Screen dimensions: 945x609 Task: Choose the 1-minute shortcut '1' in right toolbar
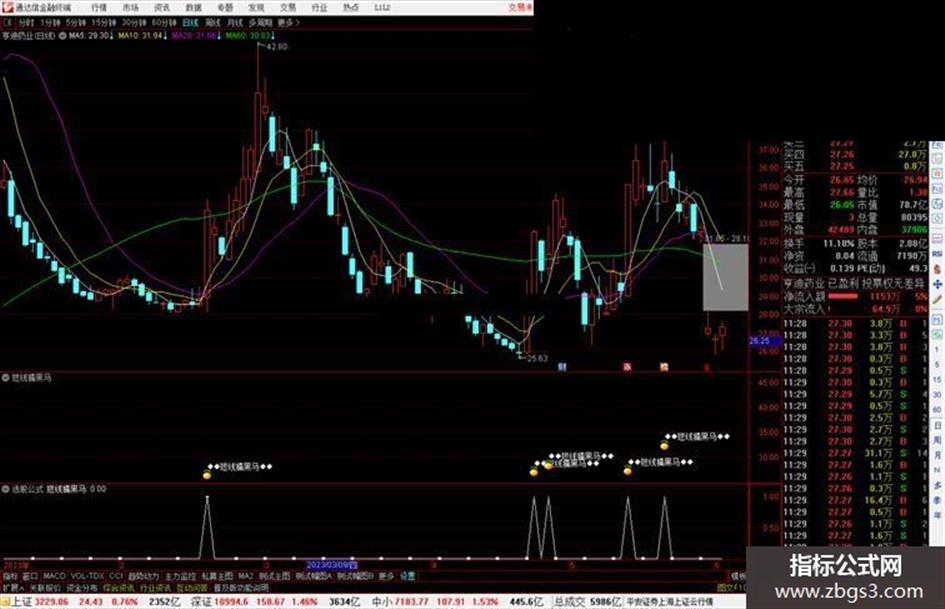pyautogui.click(x=937, y=350)
